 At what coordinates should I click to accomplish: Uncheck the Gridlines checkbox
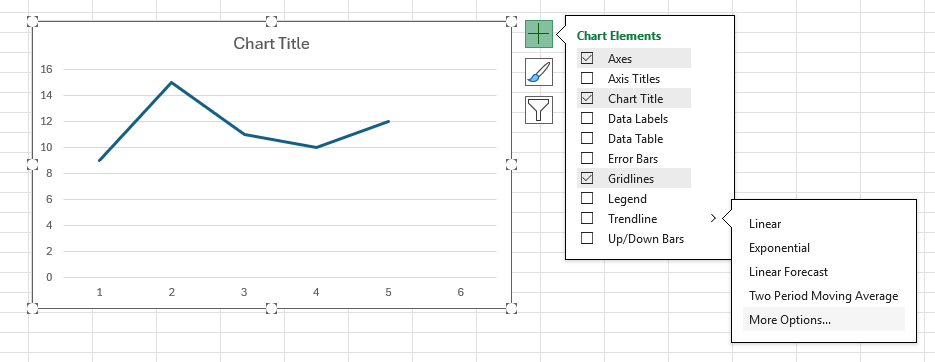coord(587,178)
